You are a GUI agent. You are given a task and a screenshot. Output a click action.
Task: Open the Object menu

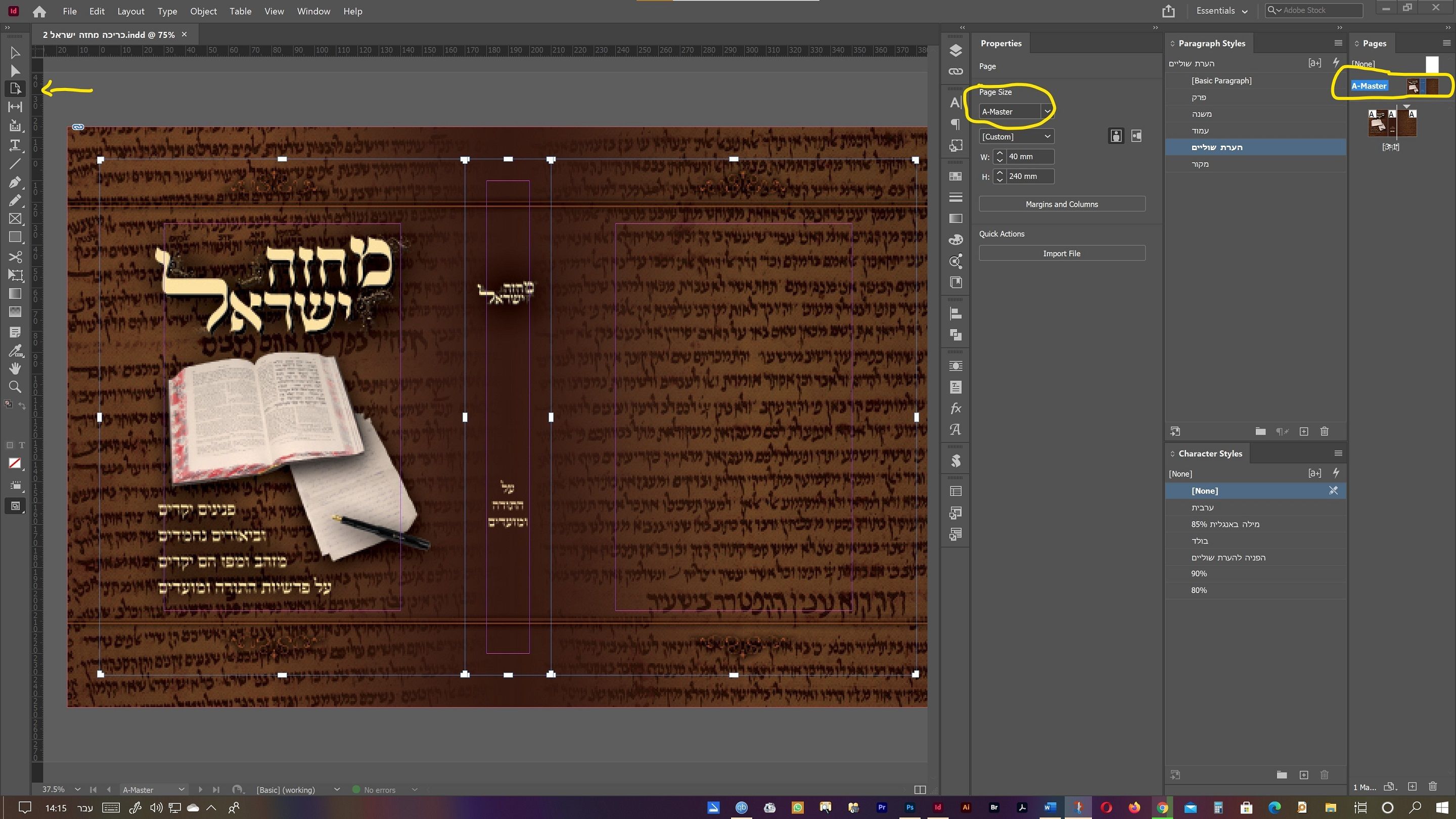[203, 11]
